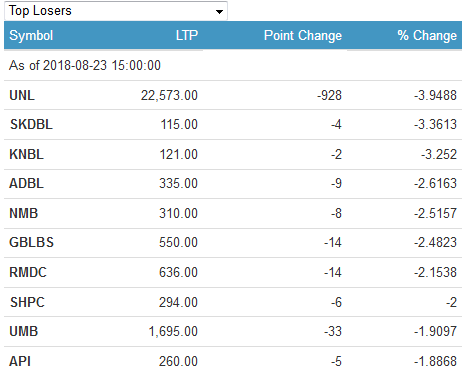Screen dimensions: 469x375
Task: Open the UNL stock symbol
Action: pyautogui.click(x=22, y=95)
